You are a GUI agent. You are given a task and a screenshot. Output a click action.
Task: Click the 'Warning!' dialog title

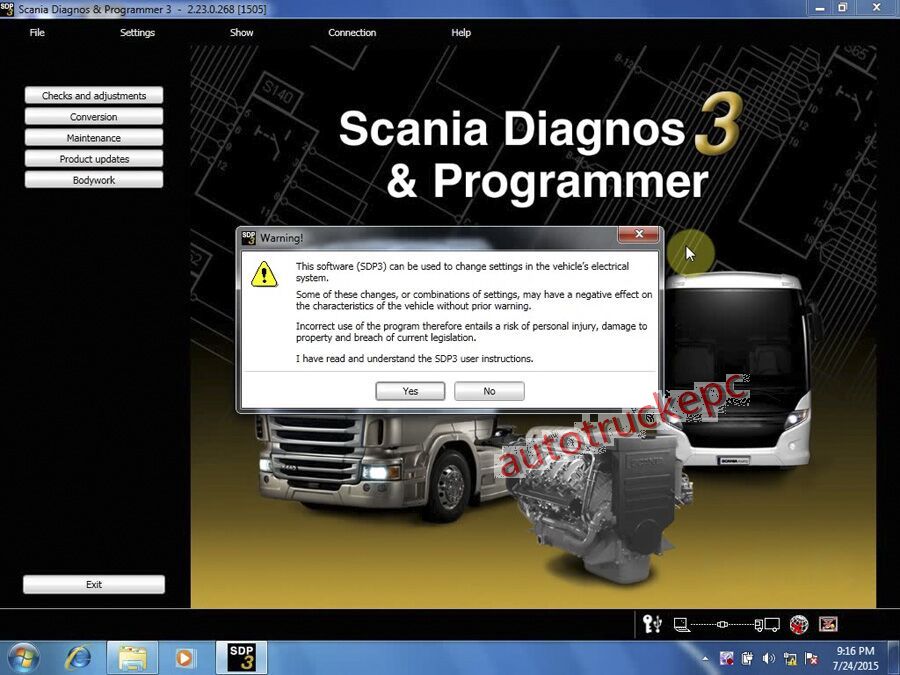[281, 238]
